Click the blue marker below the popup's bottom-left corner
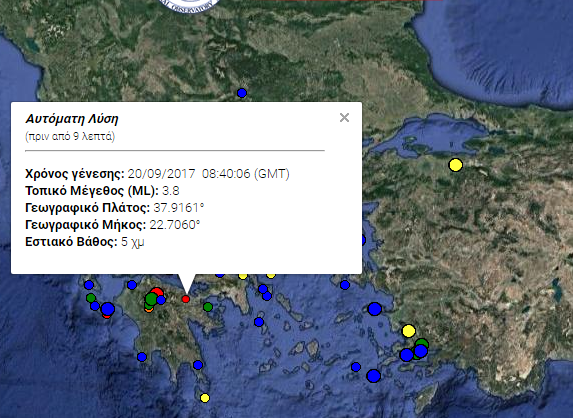This screenshot has width=573, height=418. pos(89,285)
